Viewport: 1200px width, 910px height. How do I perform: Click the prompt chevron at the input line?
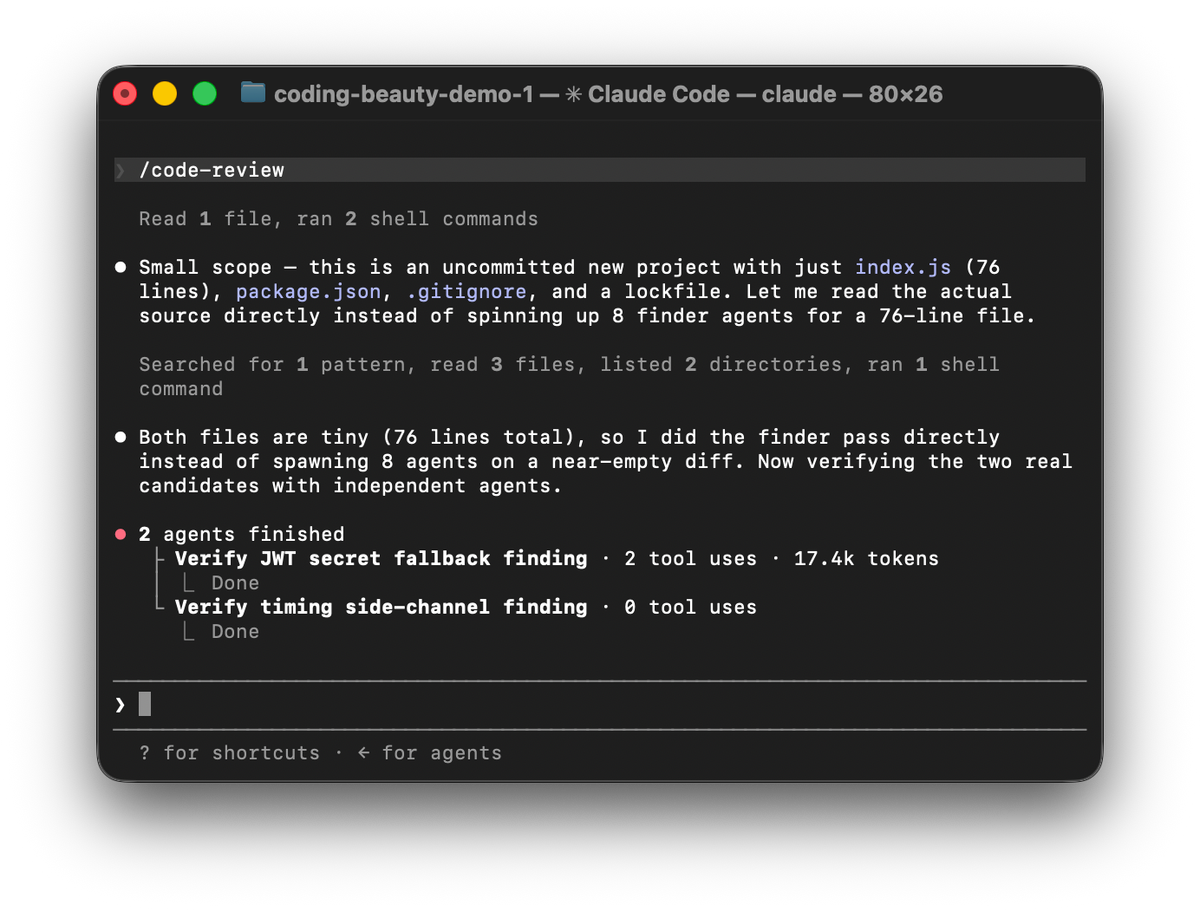click(x=120, y=705)
